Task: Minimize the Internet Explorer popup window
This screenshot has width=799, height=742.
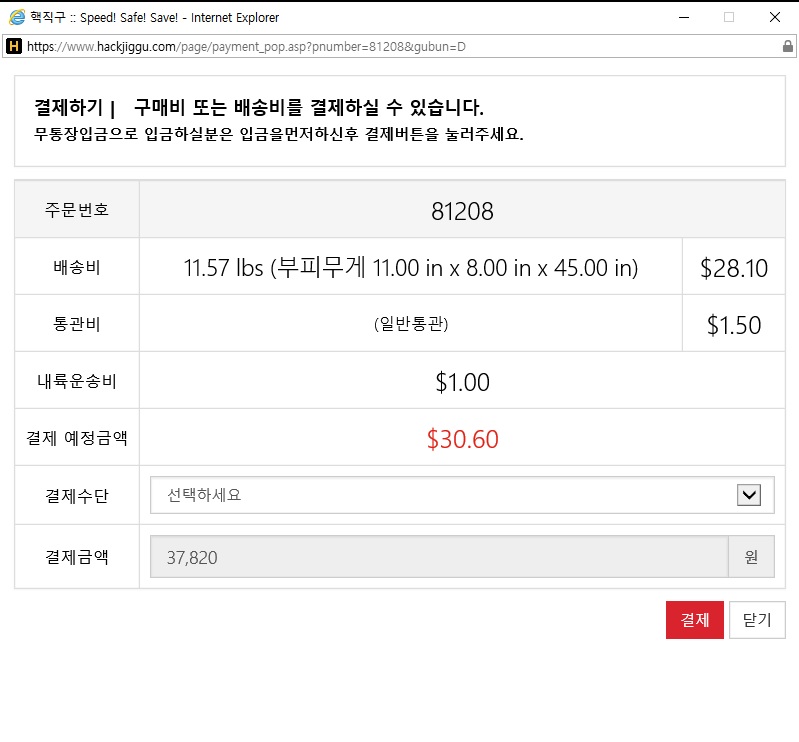Action: point(683,17)
